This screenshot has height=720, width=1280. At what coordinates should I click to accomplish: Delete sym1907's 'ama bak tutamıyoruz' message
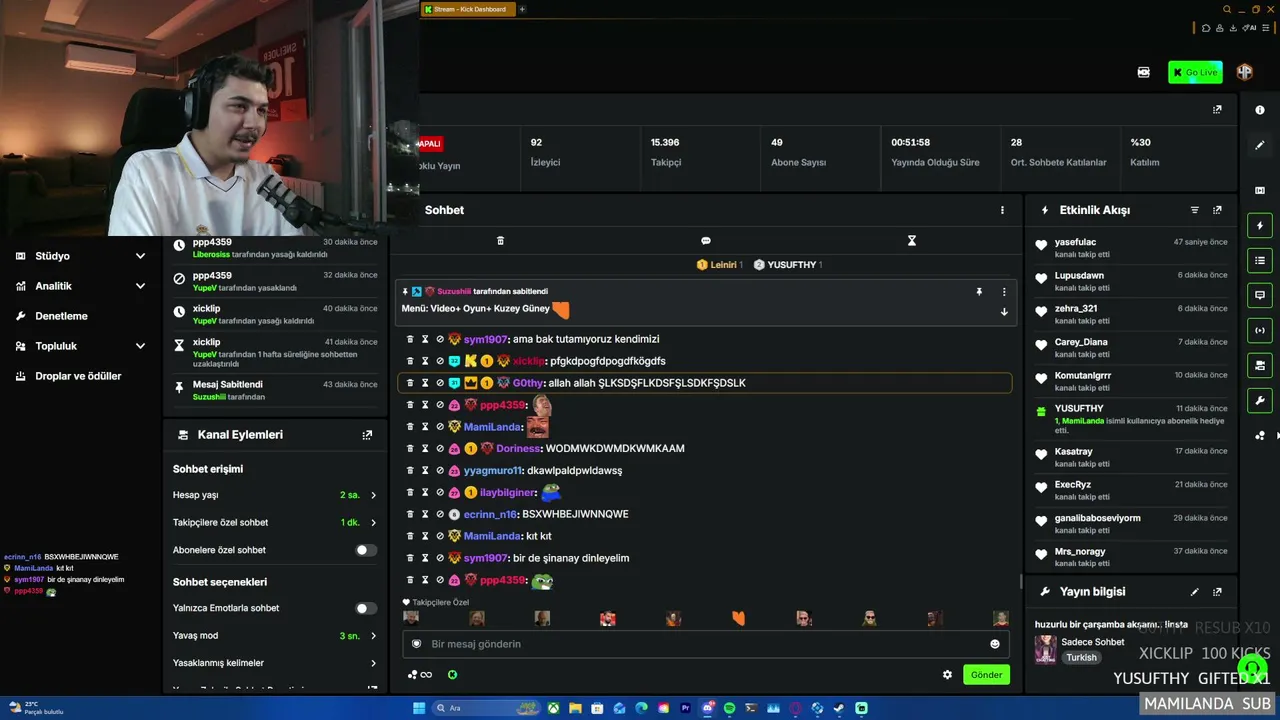pos(410,339)
